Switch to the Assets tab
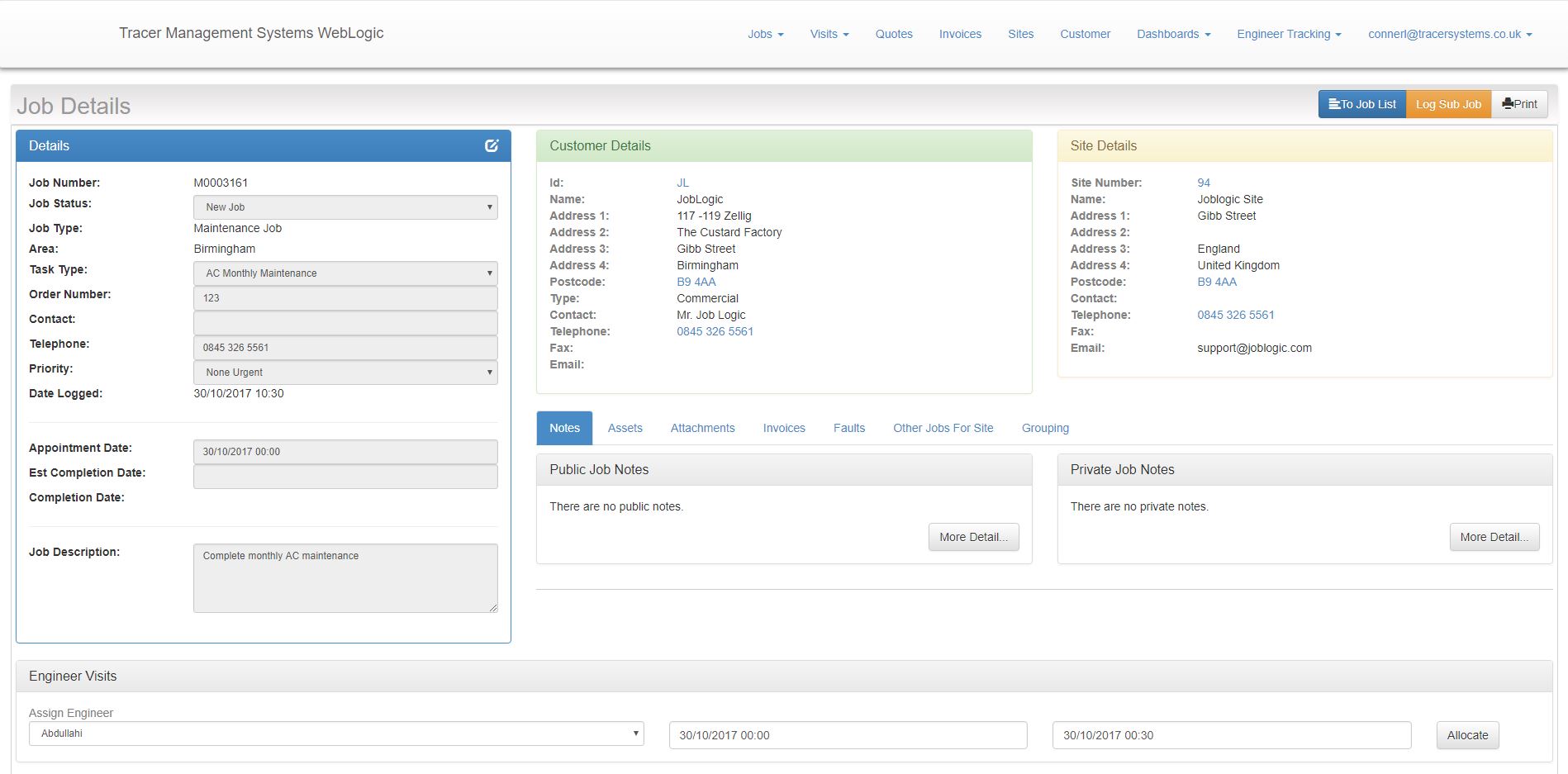The width and height of the screenshot is (1568, 774). 625,428
